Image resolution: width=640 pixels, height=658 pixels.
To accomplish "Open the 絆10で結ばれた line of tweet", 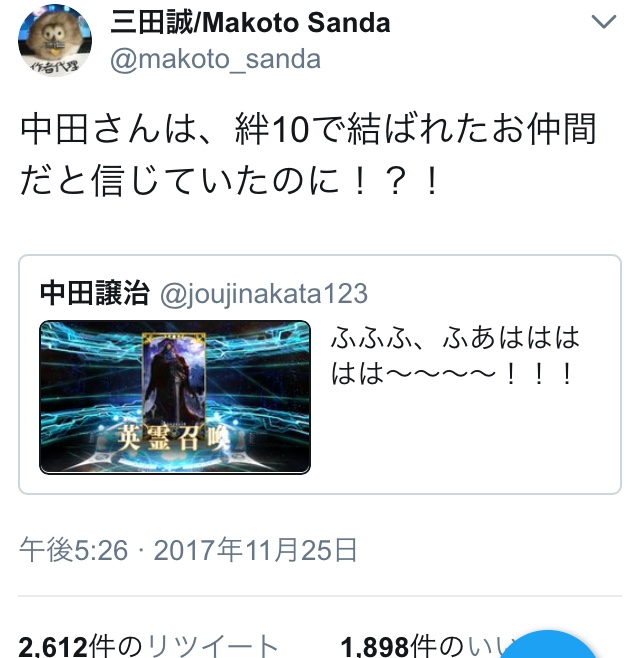I will [x=308, y=128].
